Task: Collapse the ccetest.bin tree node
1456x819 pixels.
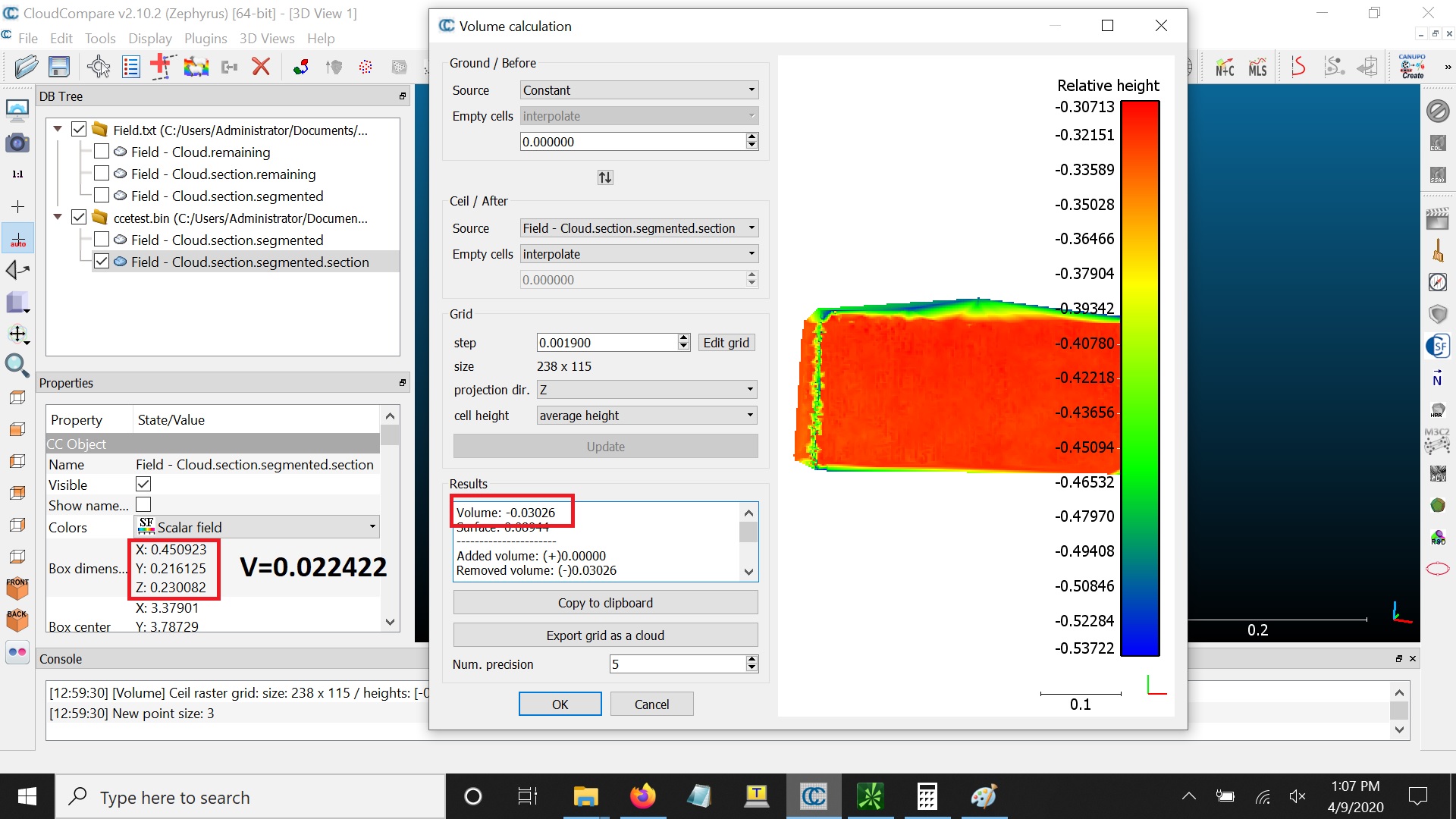Action: [58, 218]
